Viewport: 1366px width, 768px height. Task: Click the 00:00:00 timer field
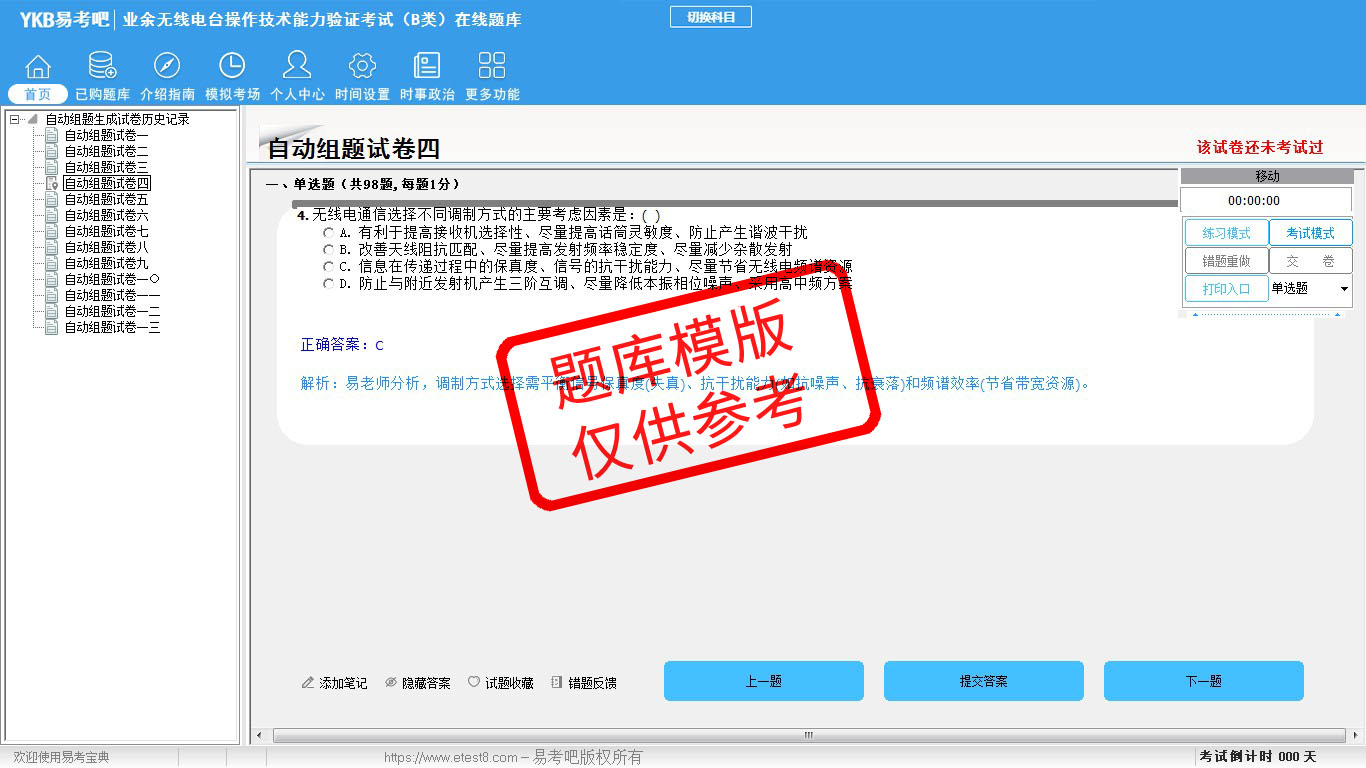pos(1266,201)
